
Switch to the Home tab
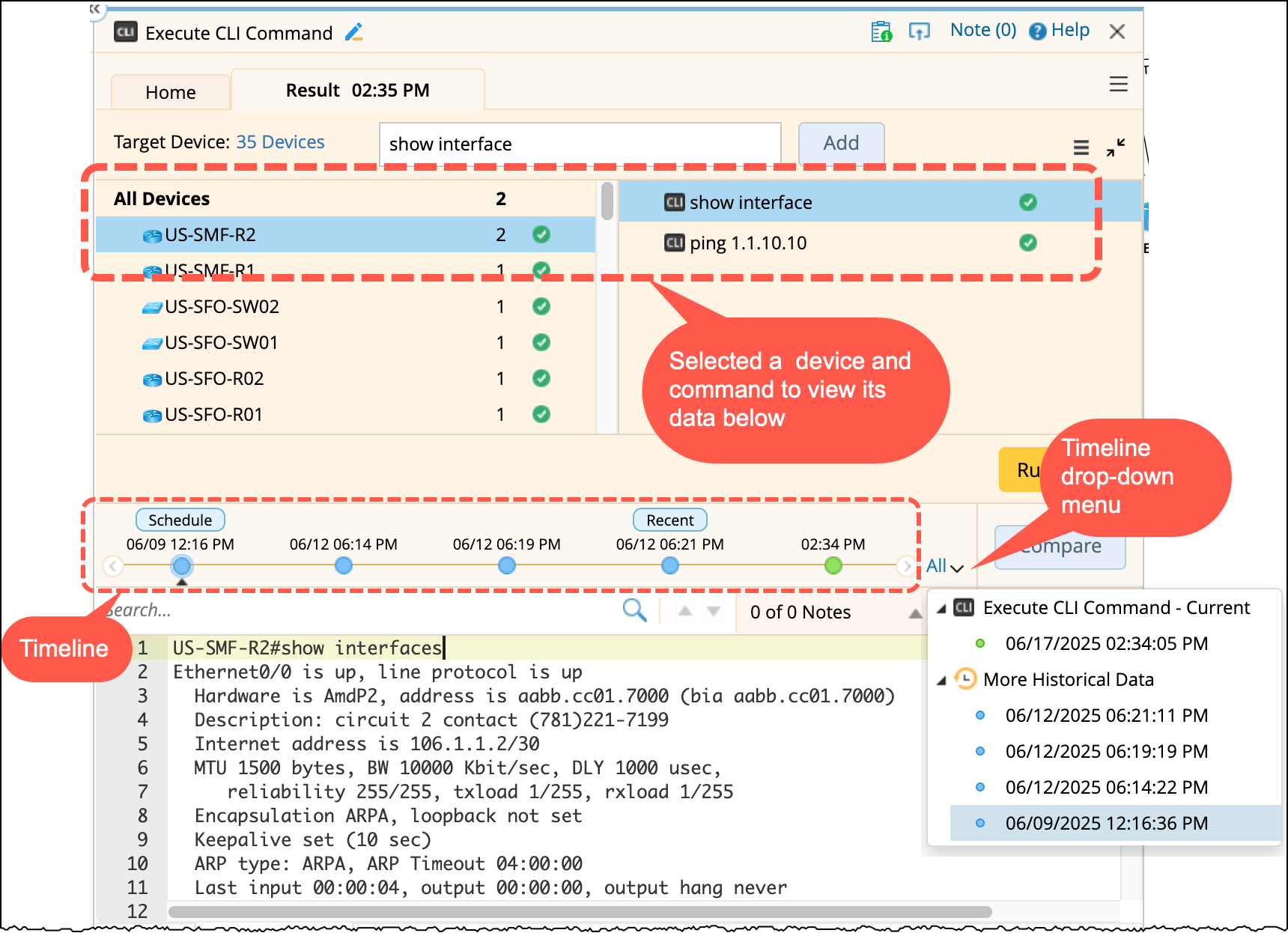[x=171, y=92]
